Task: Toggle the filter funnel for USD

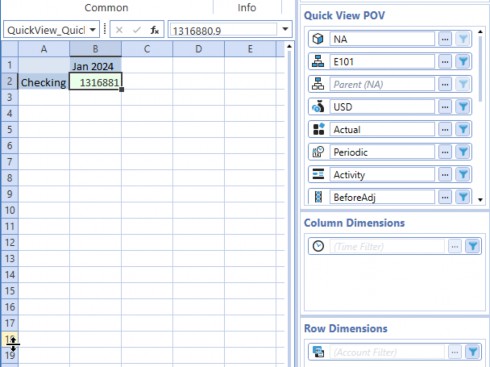Action: (463, 107)
